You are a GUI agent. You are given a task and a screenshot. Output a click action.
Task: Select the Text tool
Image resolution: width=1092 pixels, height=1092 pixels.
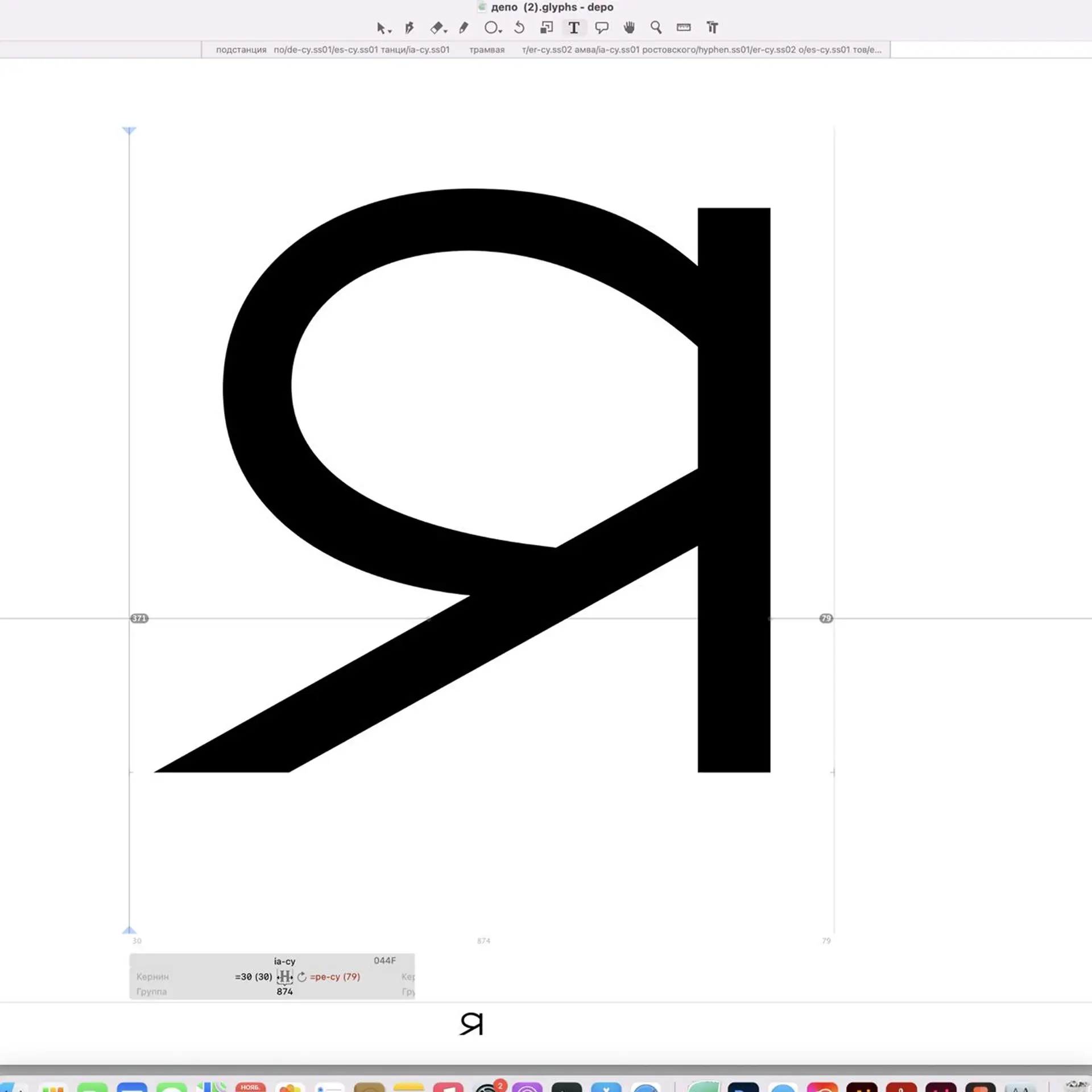(x=574, y=28)
